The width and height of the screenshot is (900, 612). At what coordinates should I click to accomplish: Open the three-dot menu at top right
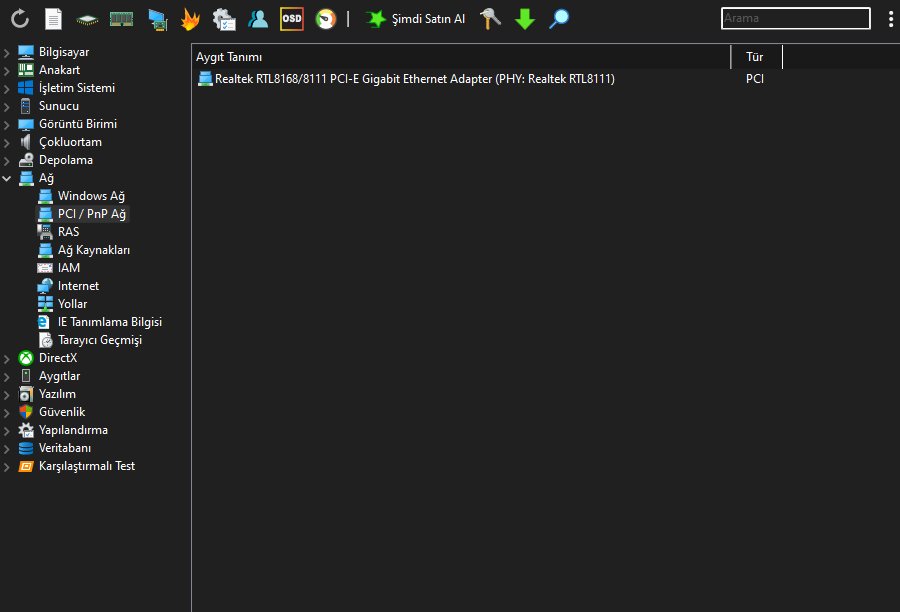click(x=890, y=18)
